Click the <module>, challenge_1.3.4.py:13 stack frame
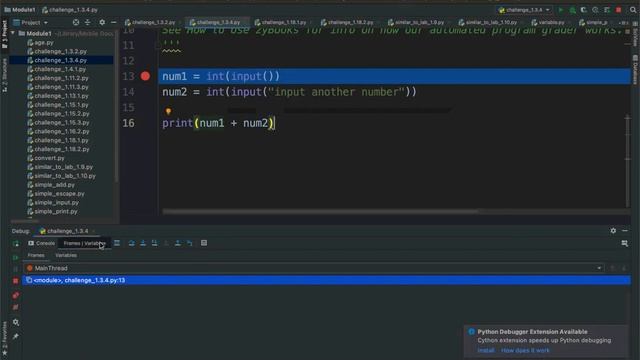The height and width of the screenshot is (360, 640). (327, 280)
